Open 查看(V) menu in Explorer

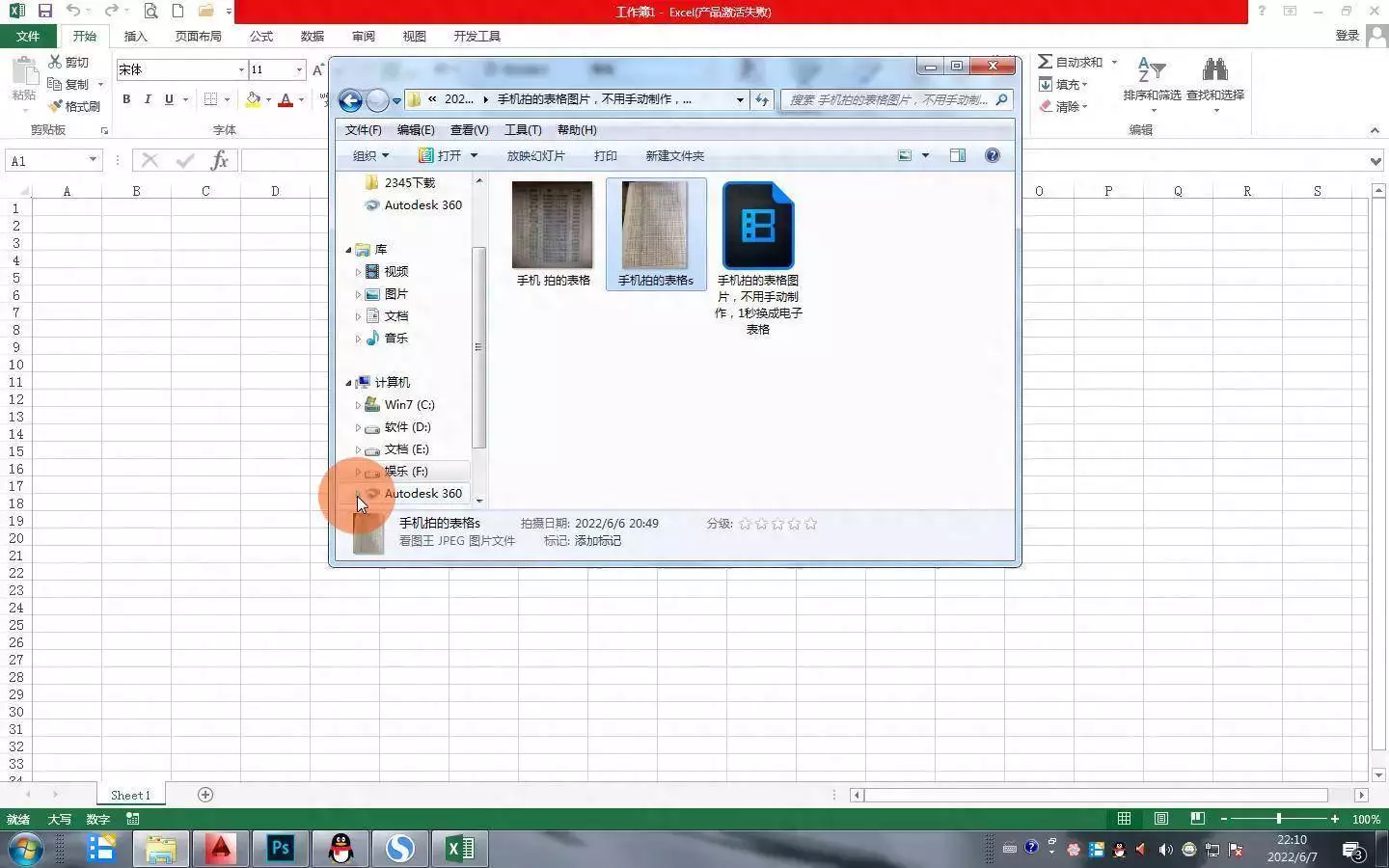[469, 129]
